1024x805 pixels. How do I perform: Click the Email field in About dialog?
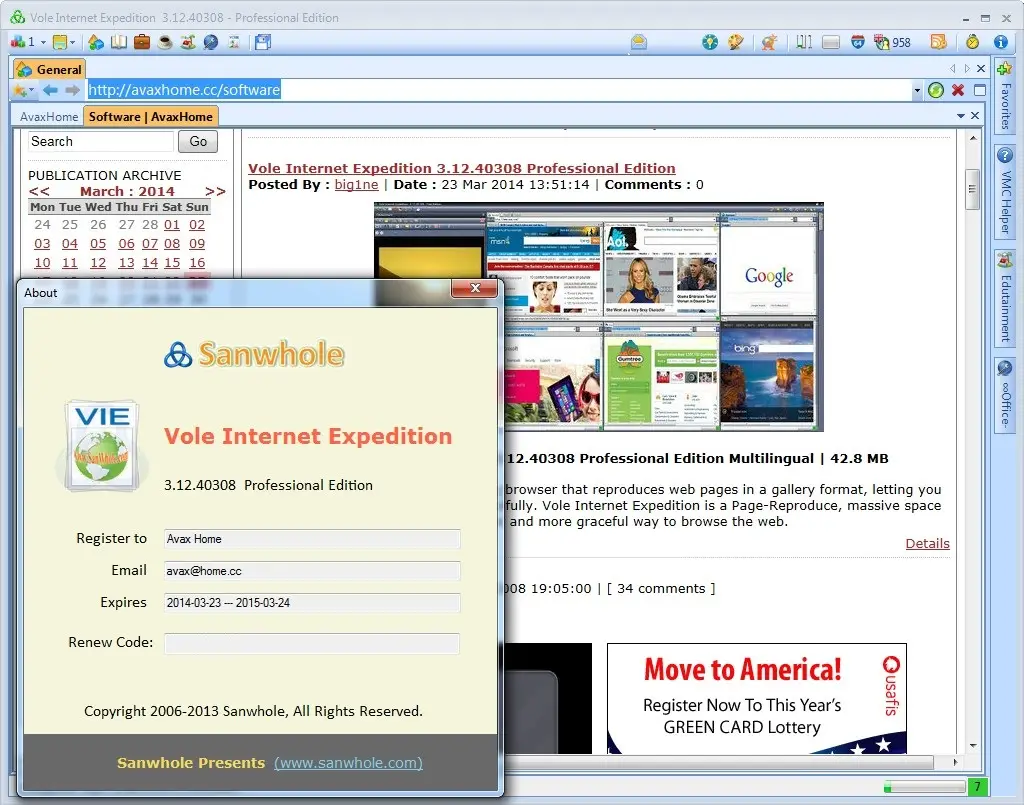pos(312,571)
